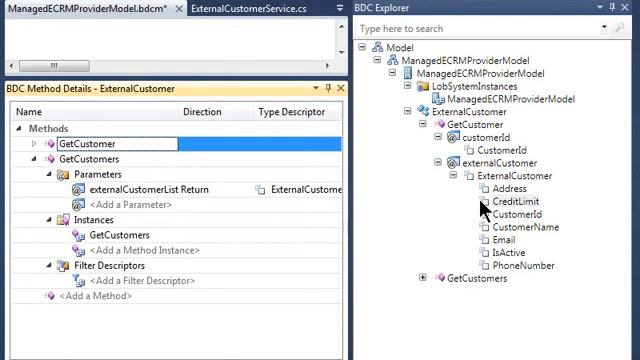Click the Model root node icon
Screen dimensions: 640x360
[x=377, y=47]
